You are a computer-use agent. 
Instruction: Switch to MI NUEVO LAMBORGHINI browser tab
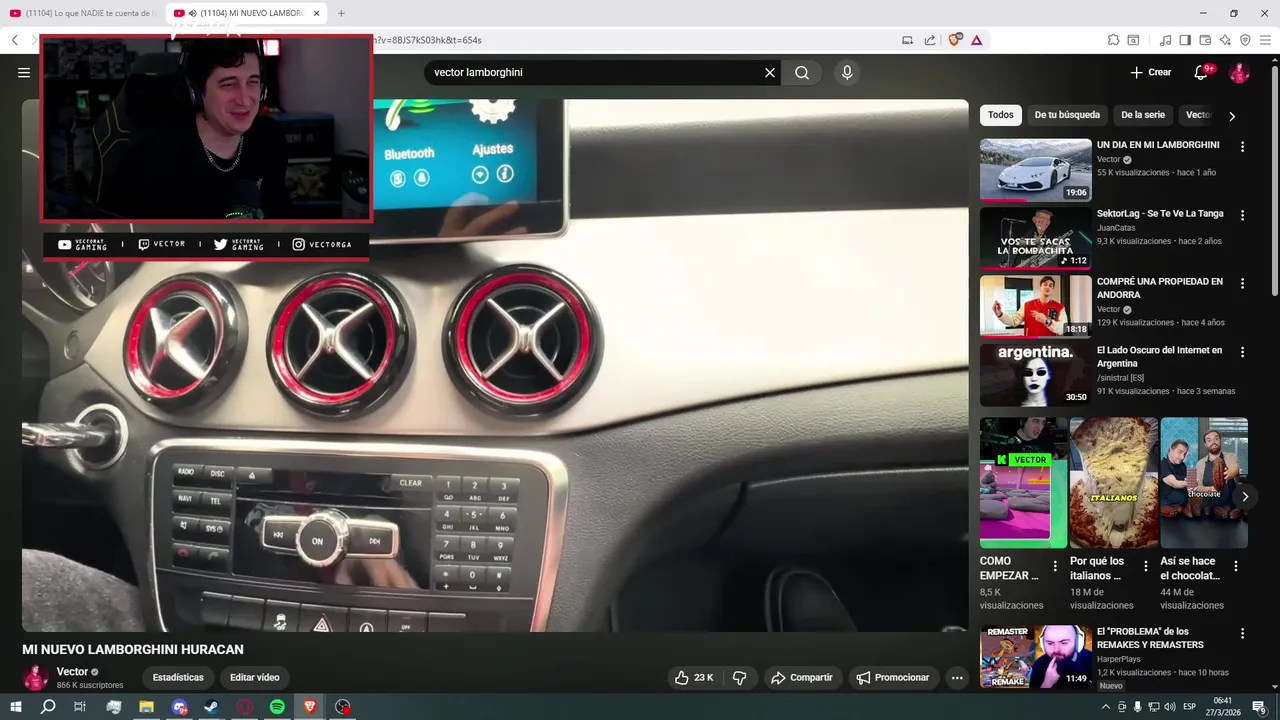pyautogui.click(x=246, y=13)
